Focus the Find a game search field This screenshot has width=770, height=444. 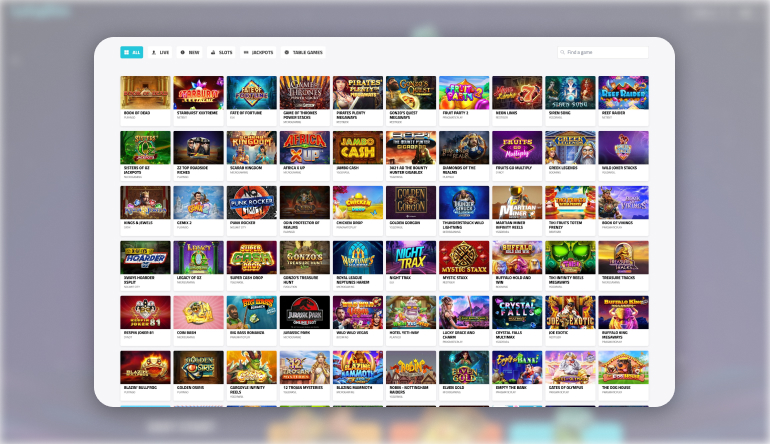tap(603, 52)
